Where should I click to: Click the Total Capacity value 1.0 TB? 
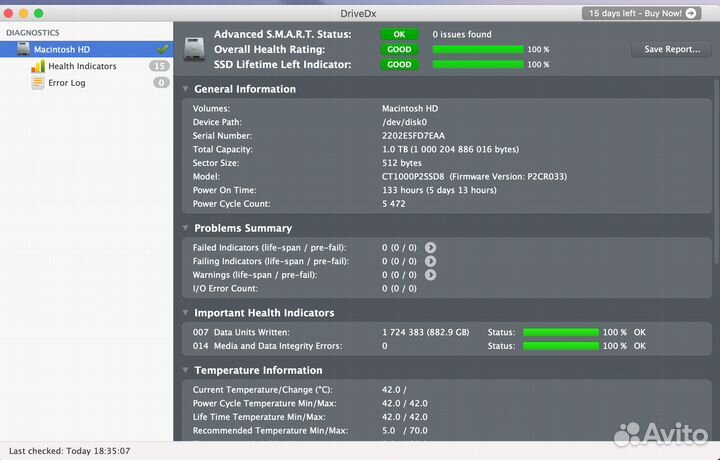pyautogui.click(x=450, y=150)
